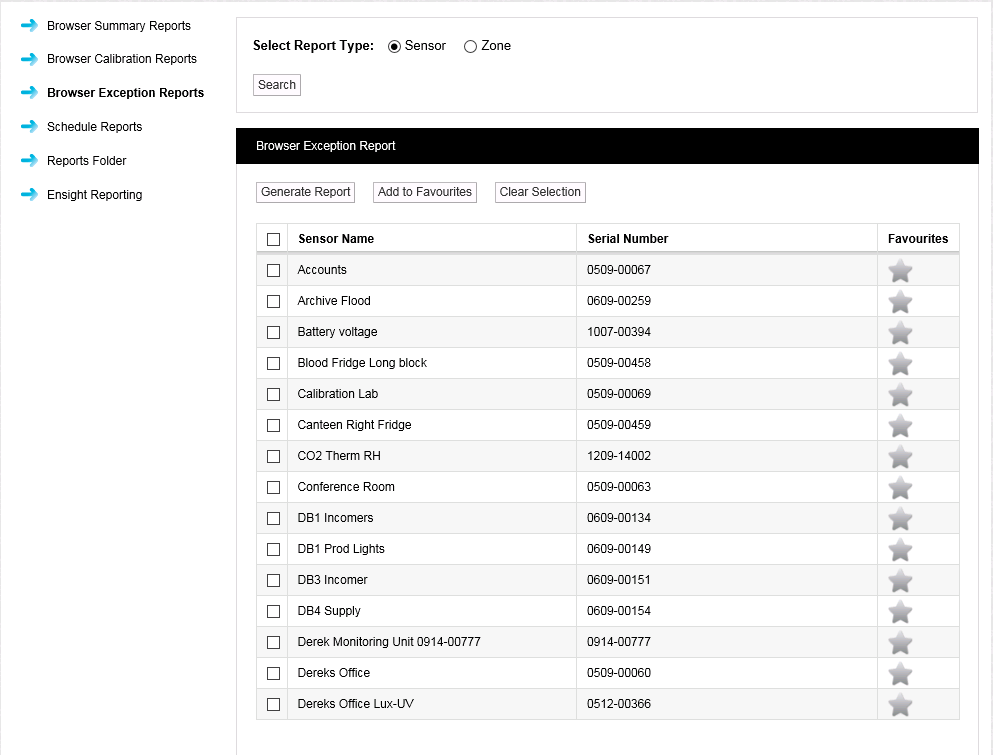Sort by the Serial Number column header
The width and height of the screenshot is (993, 755).
click(x=627, y=239)
